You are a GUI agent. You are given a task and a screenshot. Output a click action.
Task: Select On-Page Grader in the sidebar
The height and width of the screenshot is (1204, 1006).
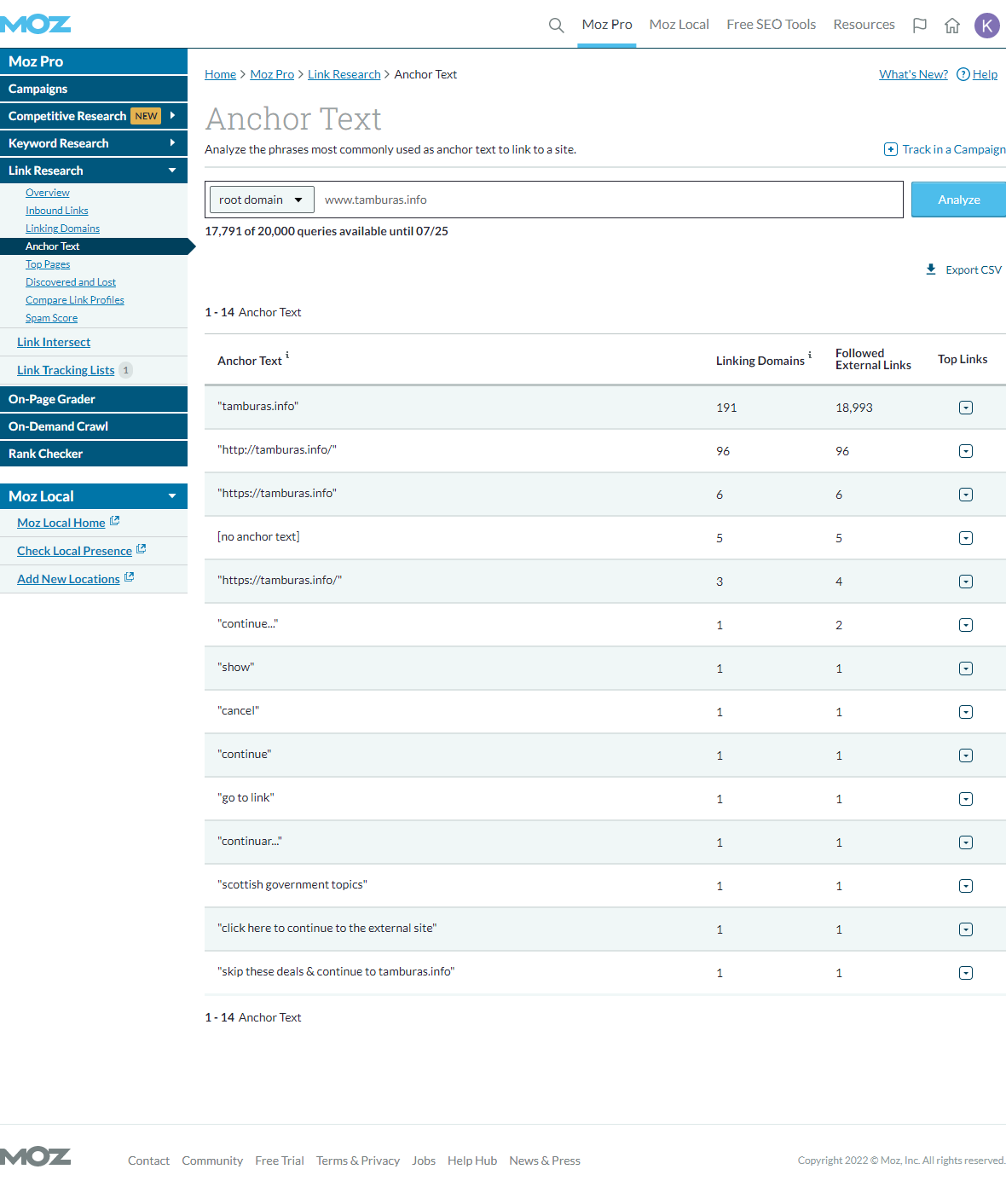[94, 399]
